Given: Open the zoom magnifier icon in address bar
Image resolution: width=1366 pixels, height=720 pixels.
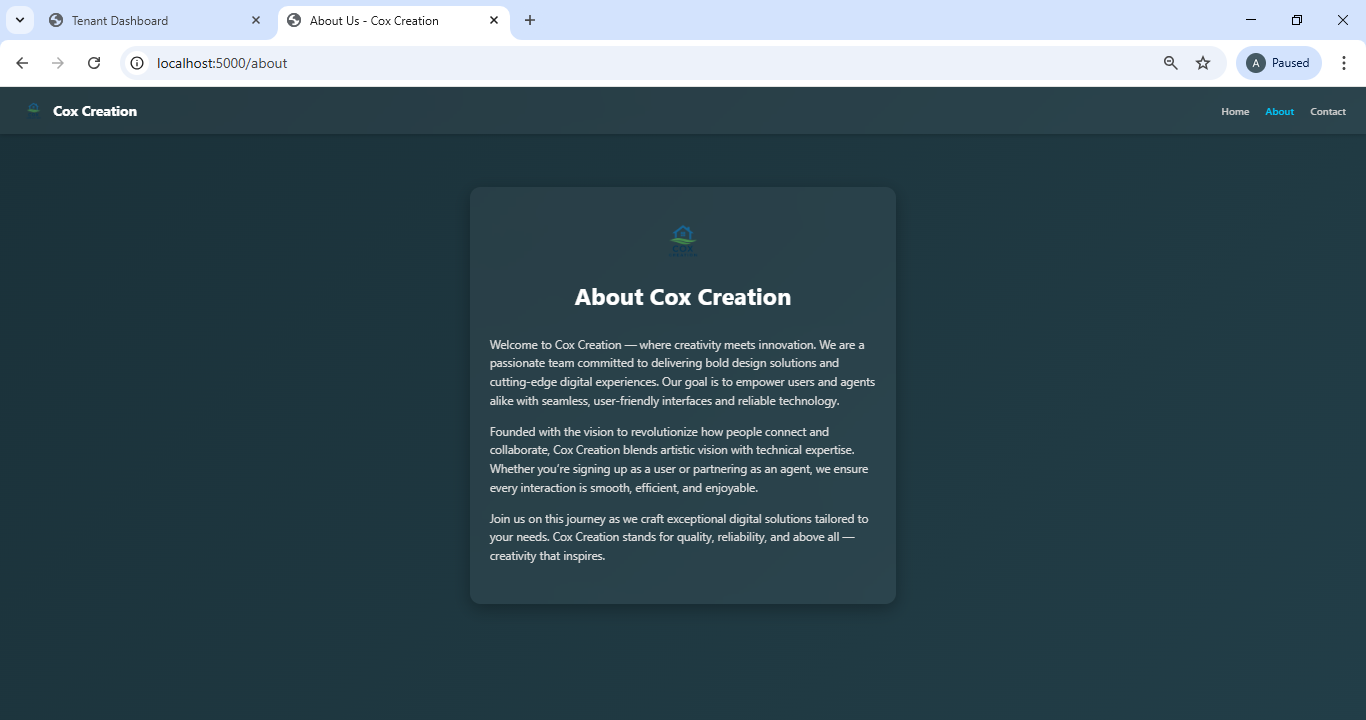Looking at the screenshot, I should [1171, 63].
